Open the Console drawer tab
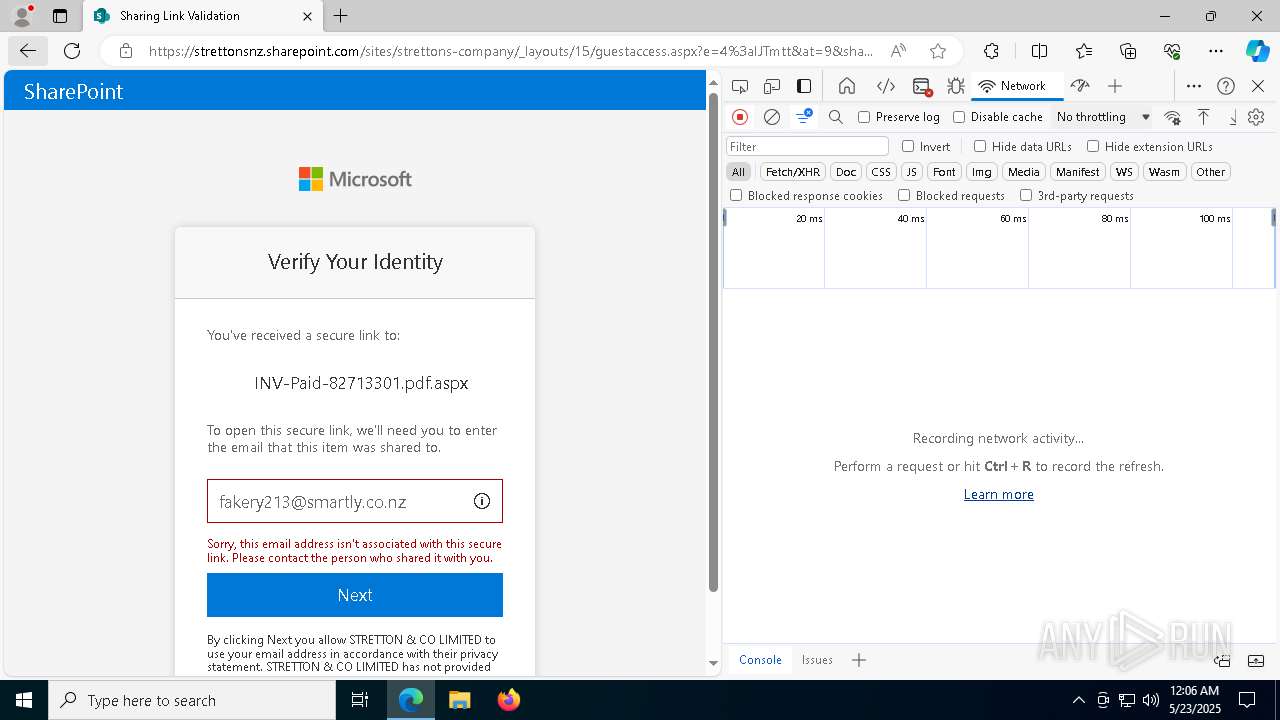 click(760, 660)
